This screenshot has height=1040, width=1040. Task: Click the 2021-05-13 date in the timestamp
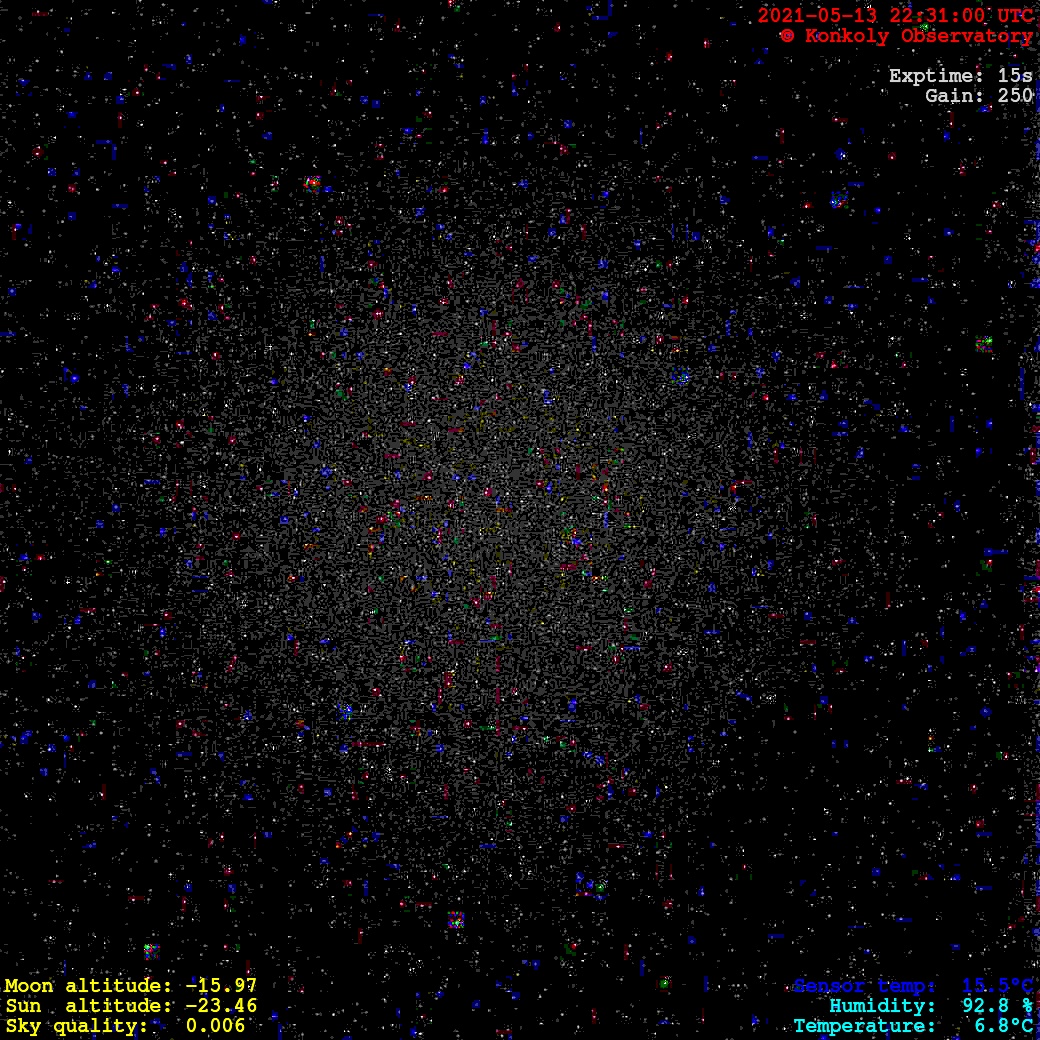tap(811, 16)
